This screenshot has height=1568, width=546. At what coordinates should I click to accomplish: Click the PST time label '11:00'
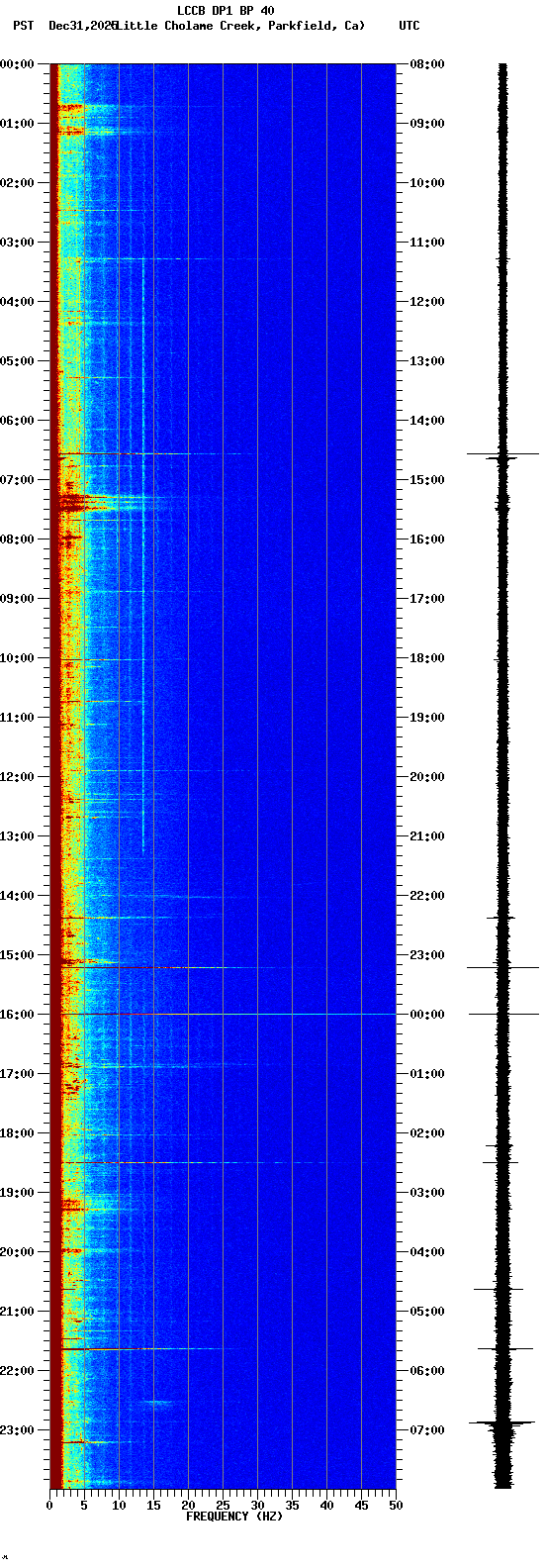(17, 718)
